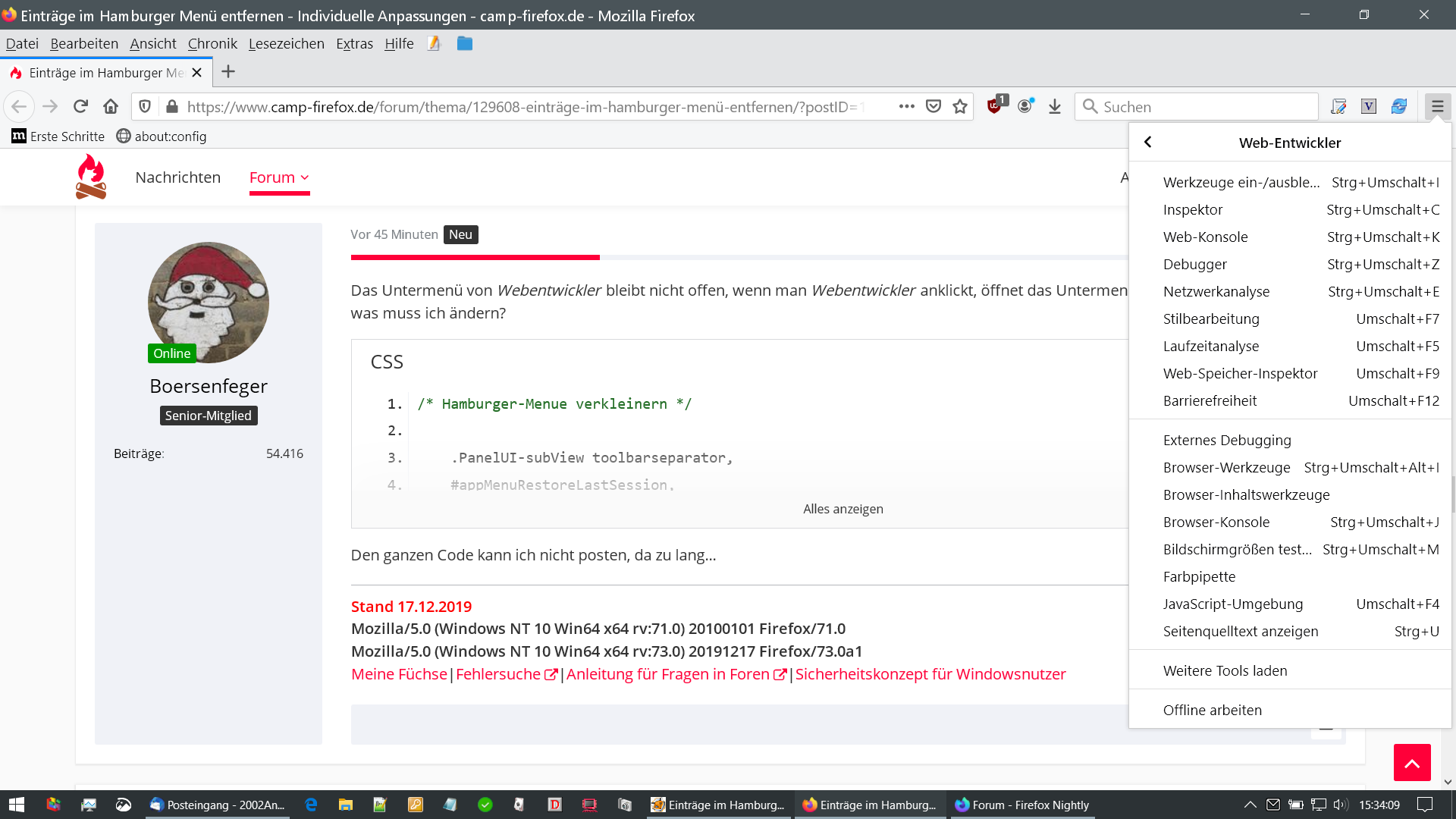Viewport: 1456px width, 819px height.
Task: Open a new tab with plus button
Action: [x=228, y=72]
